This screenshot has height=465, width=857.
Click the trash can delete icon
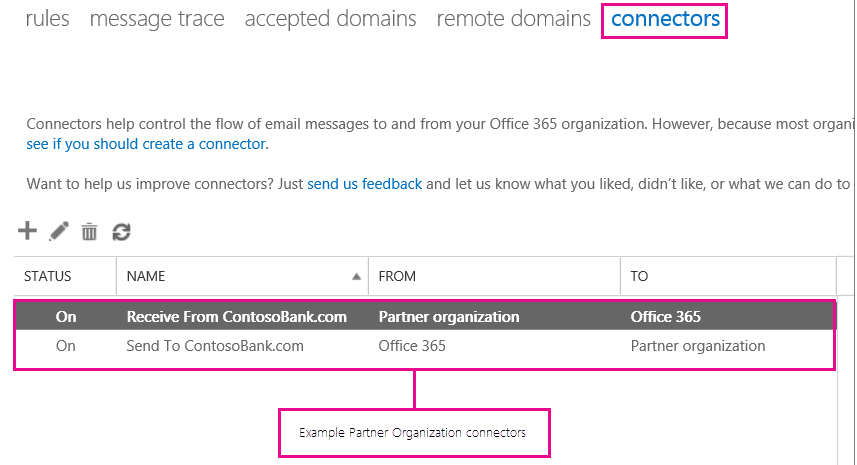[89, 232]
